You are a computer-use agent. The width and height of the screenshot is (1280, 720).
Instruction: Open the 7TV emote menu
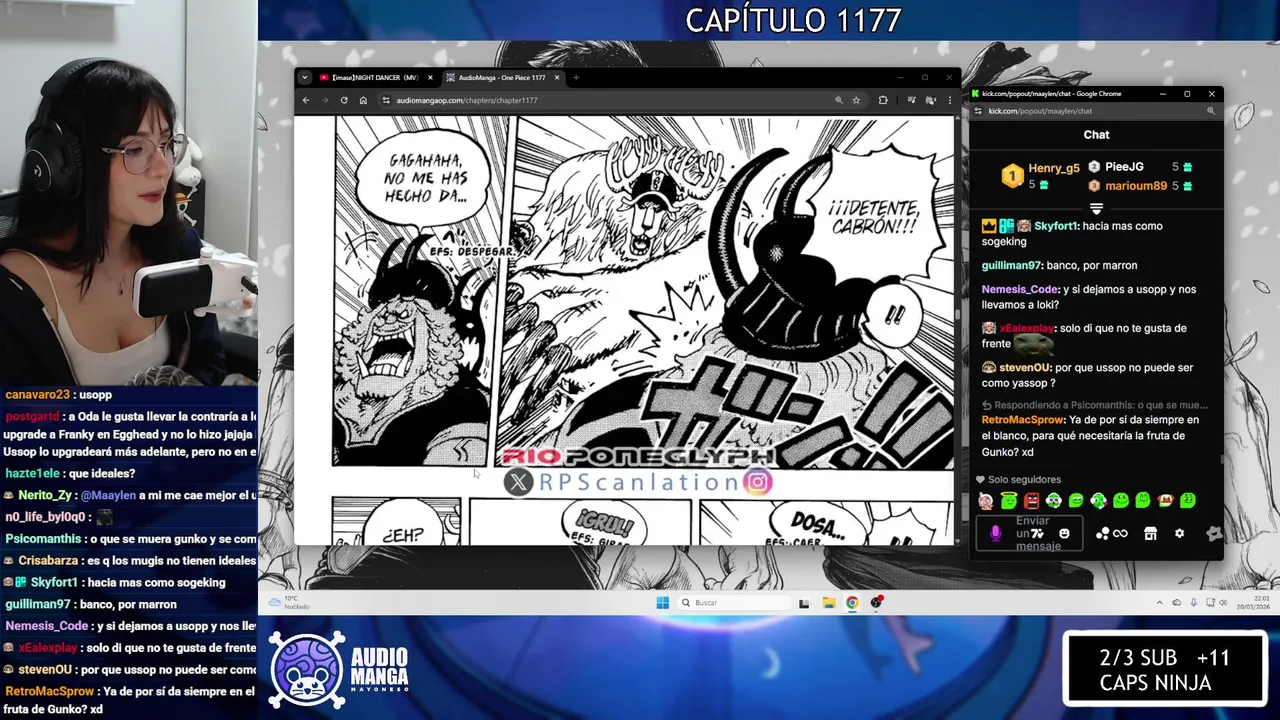point(1039,534)
